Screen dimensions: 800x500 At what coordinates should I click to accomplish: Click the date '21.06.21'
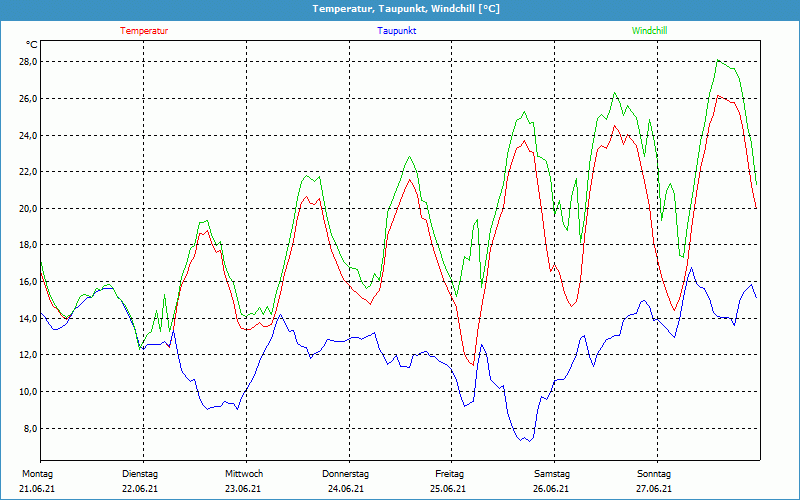(37, 489)
